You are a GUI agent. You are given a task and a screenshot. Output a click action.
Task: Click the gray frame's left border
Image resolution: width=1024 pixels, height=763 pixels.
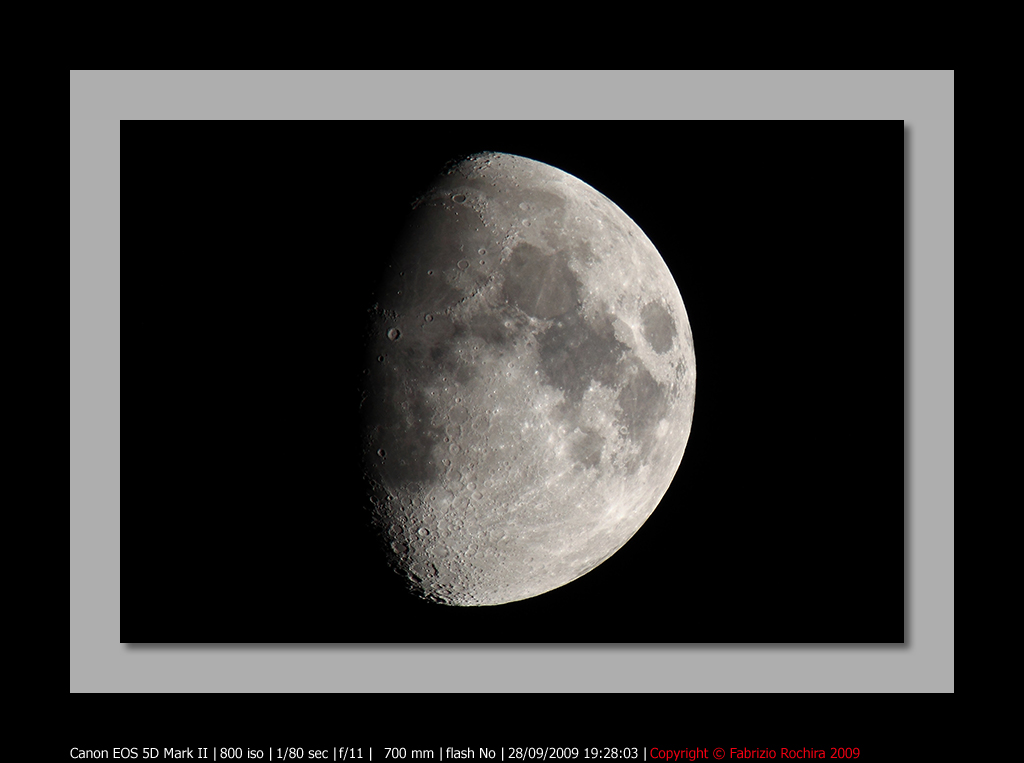[x=95, y=380]
